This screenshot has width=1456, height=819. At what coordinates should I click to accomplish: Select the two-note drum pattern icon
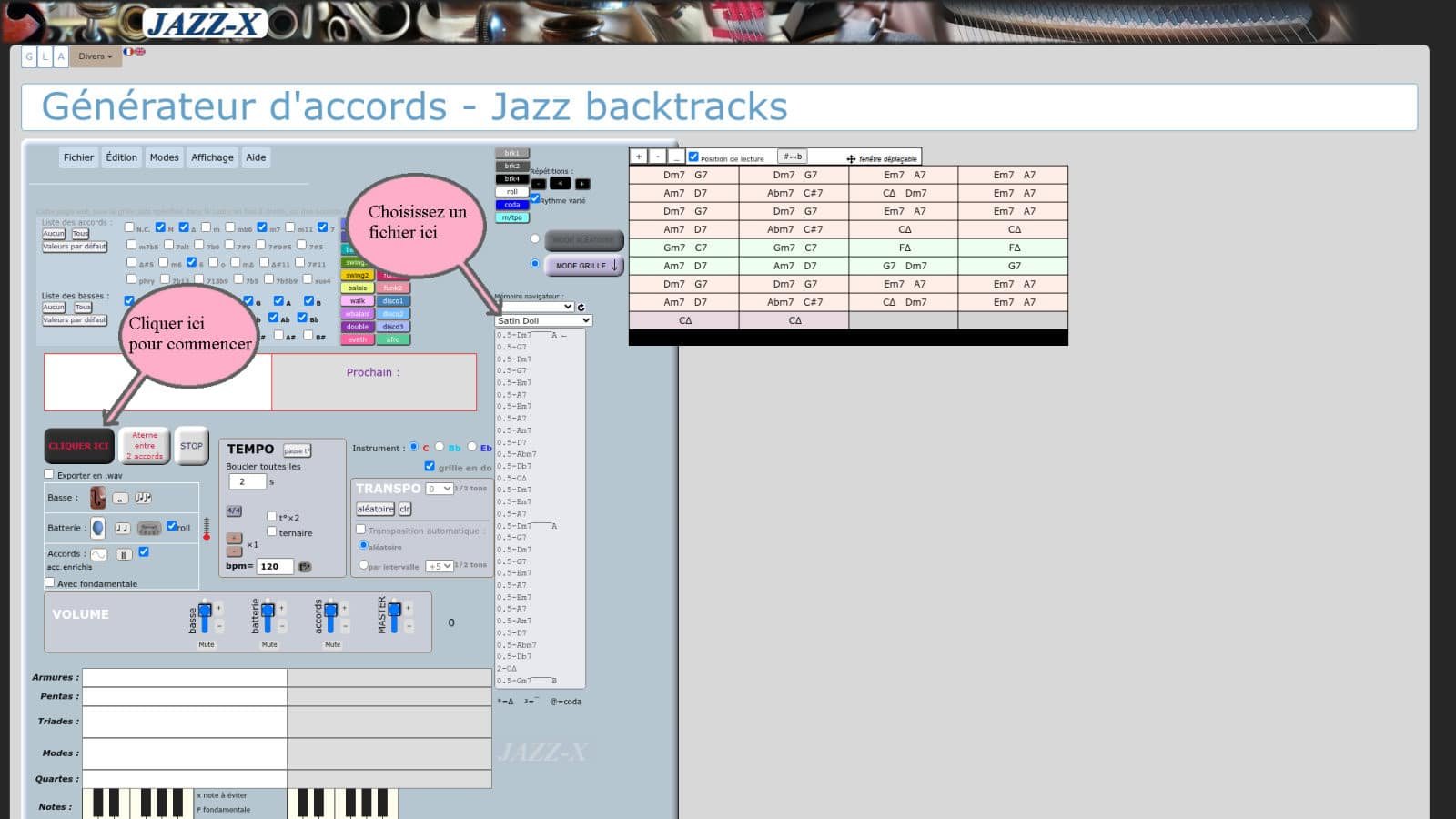click(x=122, y=528)
